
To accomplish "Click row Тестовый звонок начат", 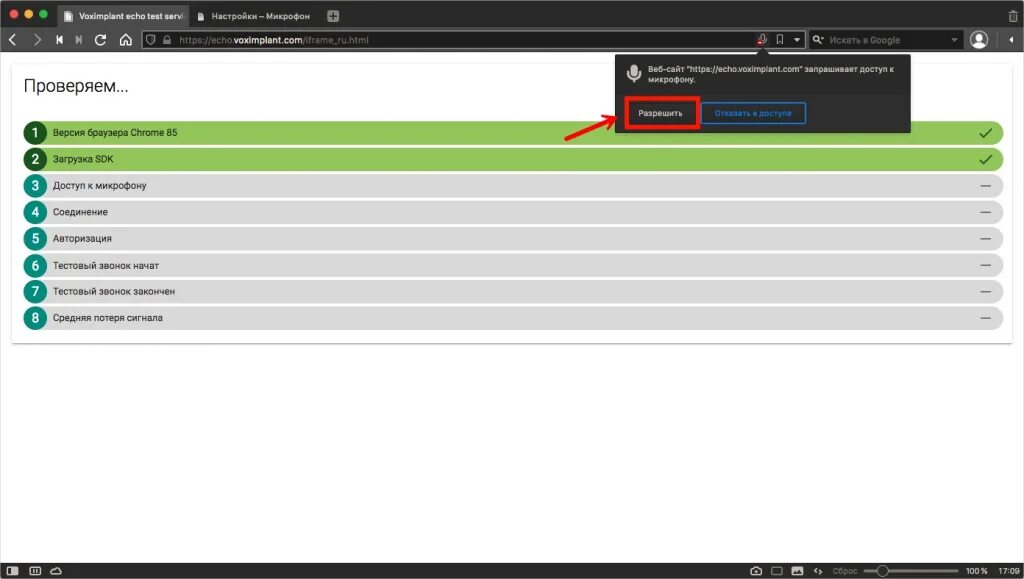I will point(513,265).
